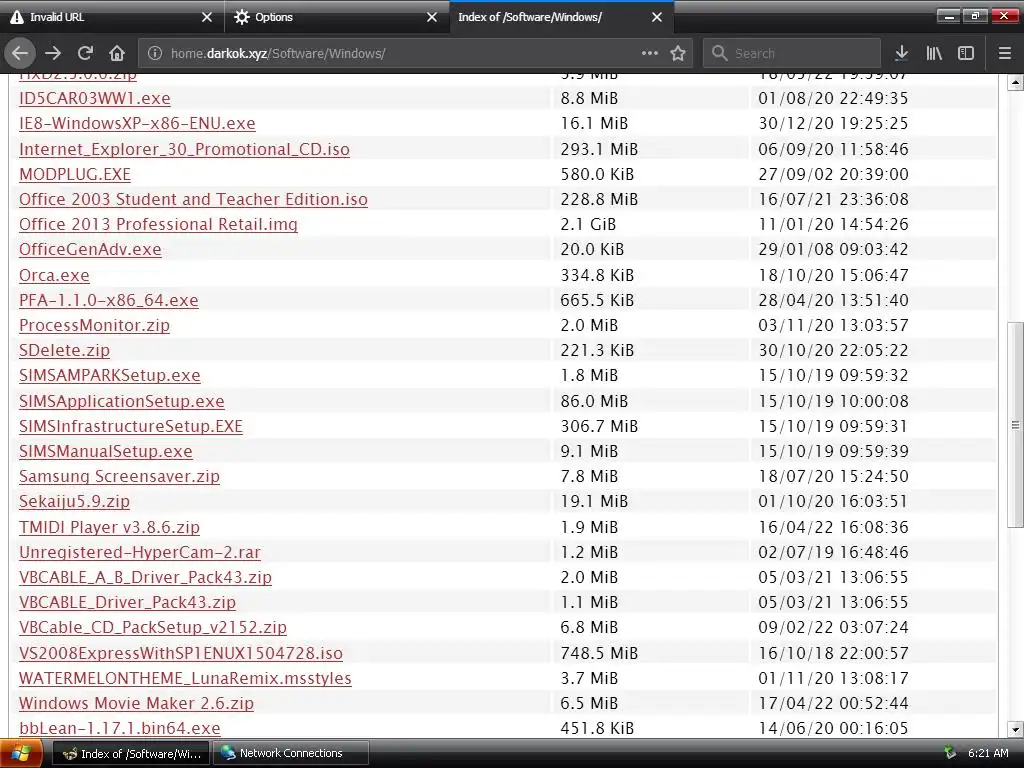The width and height of the screenshot is (1024, 768).
Task: Switch to the Invalid URL tab
Action: click(112, 17)
